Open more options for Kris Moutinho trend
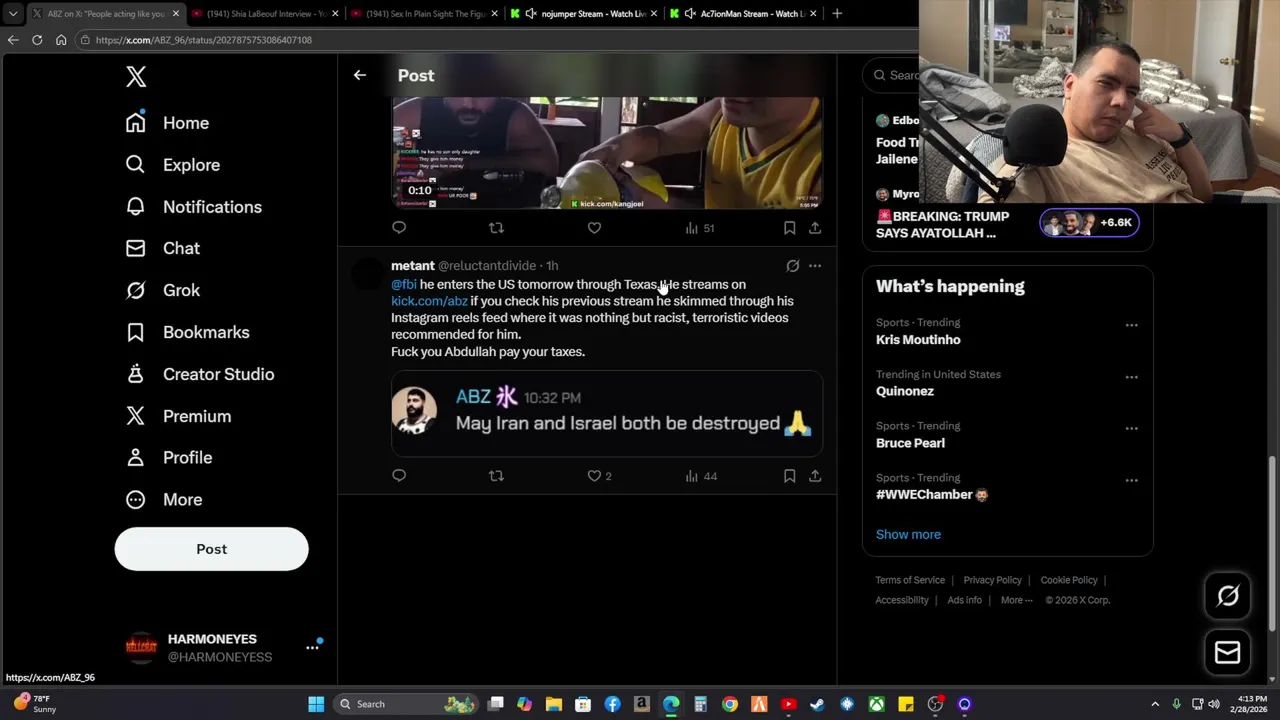The width and height of the screenshot is (1280, 720). tap(1131, 325)
